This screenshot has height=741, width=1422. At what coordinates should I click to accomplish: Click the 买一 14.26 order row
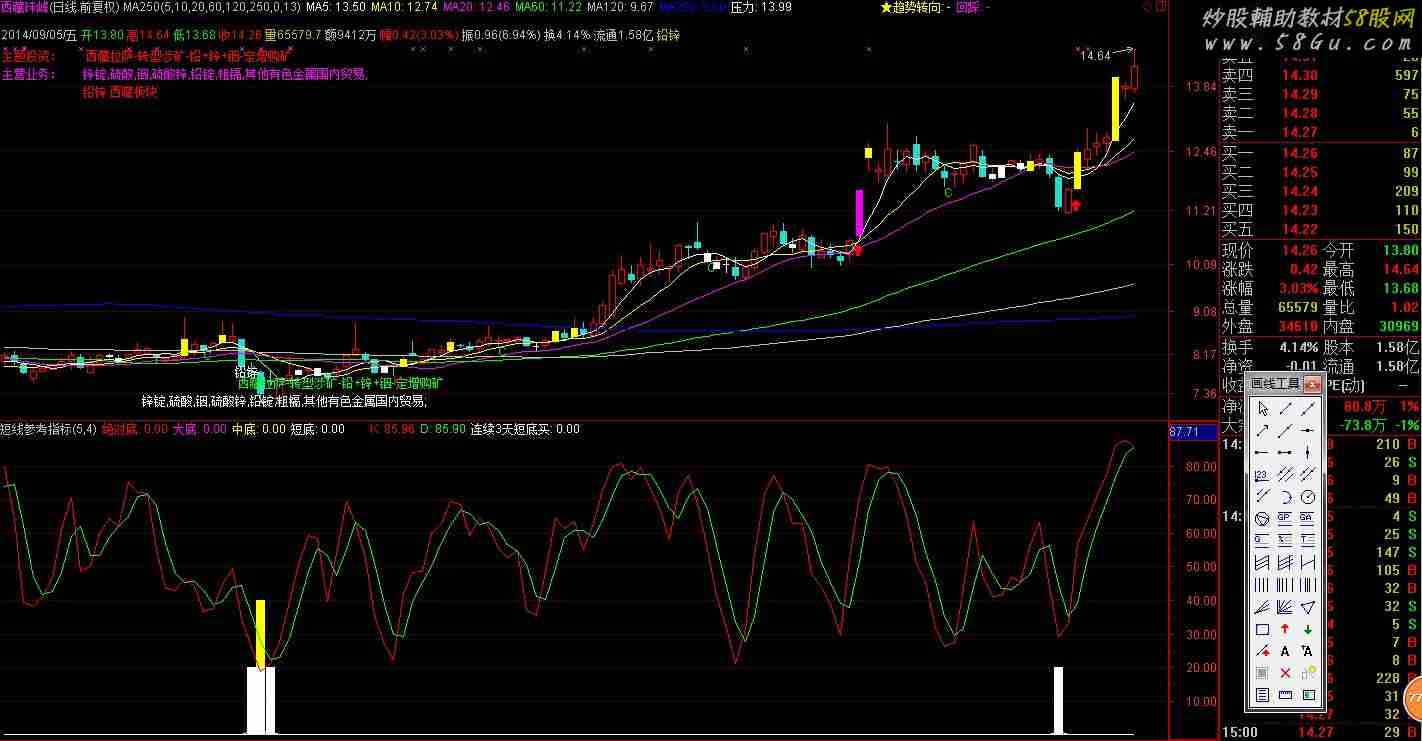point(1321,153)
